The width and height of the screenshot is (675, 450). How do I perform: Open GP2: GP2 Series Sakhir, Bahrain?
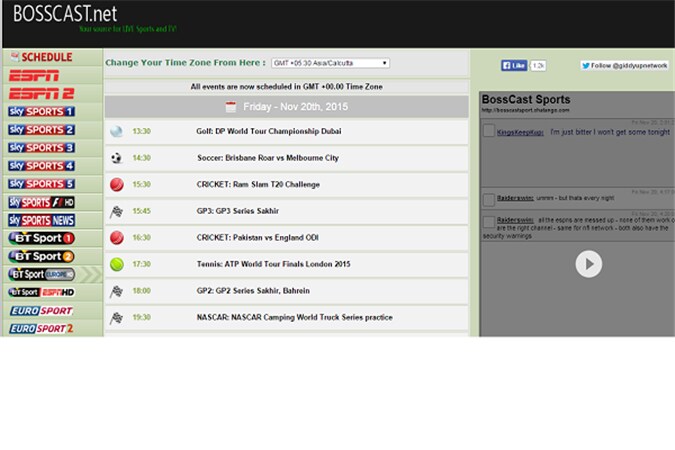253,291
